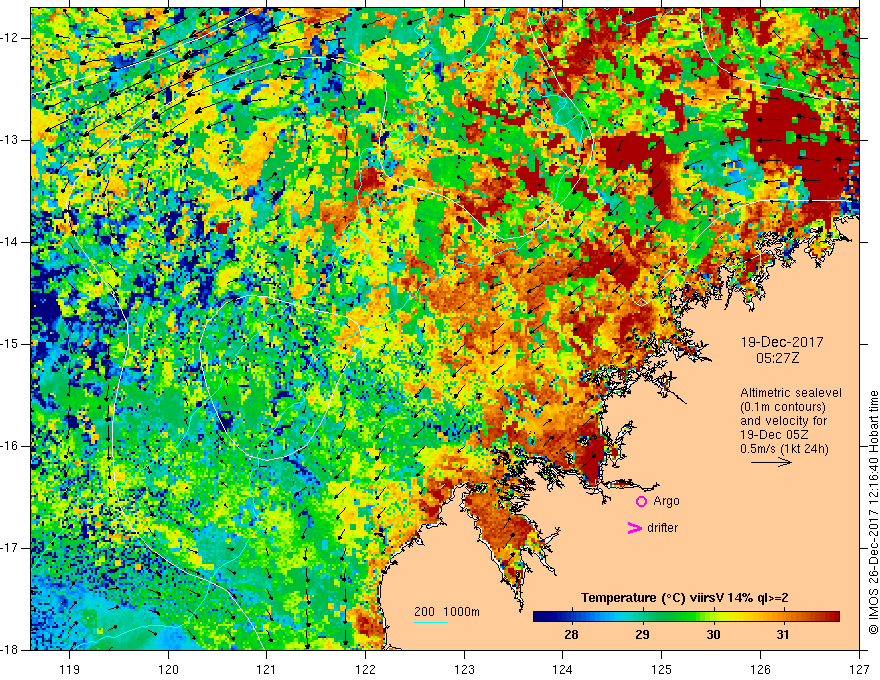880x680 pixels.
Task: Click longitude axis label 120
Action: [x=168, y=669]
